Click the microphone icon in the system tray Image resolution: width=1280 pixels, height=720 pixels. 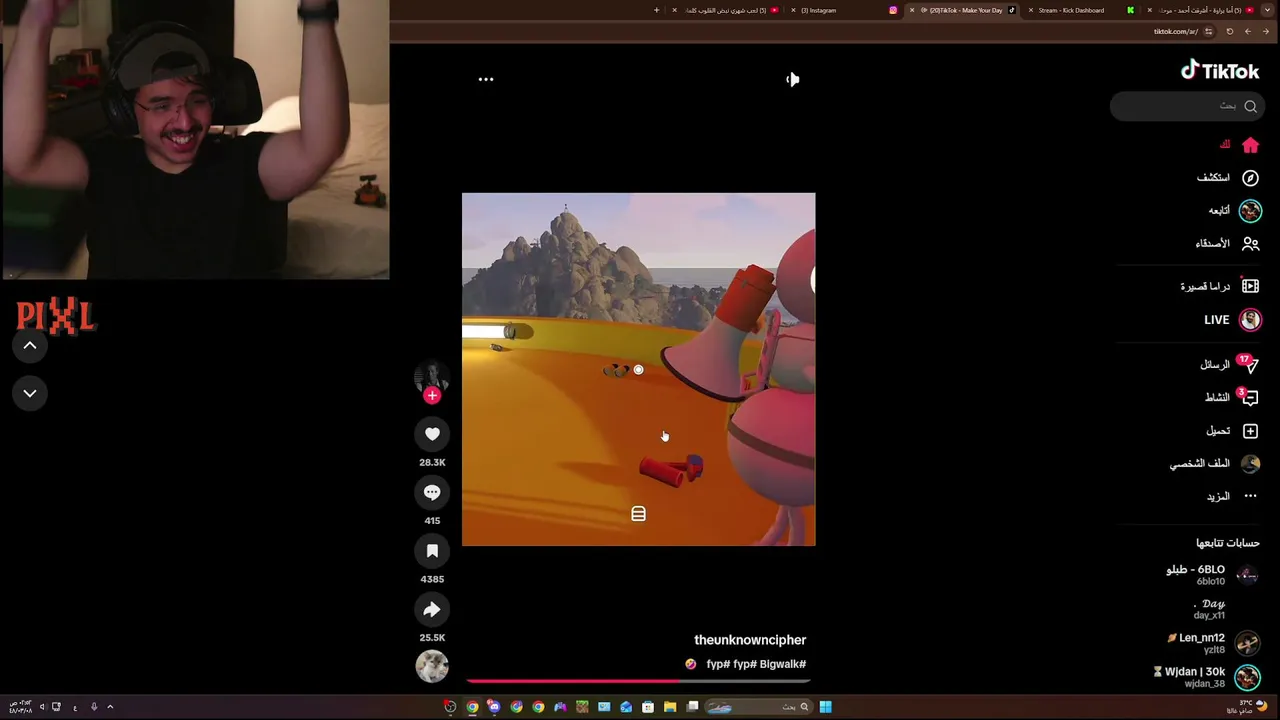94,707
